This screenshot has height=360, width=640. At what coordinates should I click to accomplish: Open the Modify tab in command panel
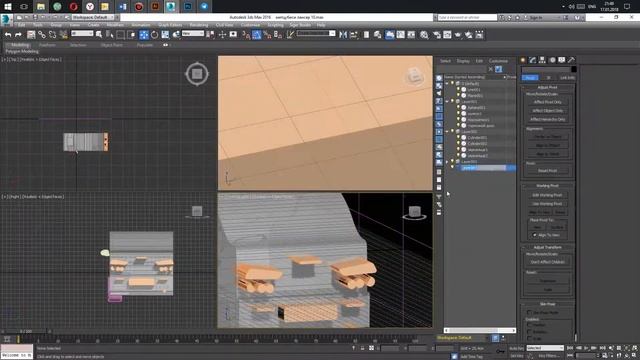[x=533, y=60]
